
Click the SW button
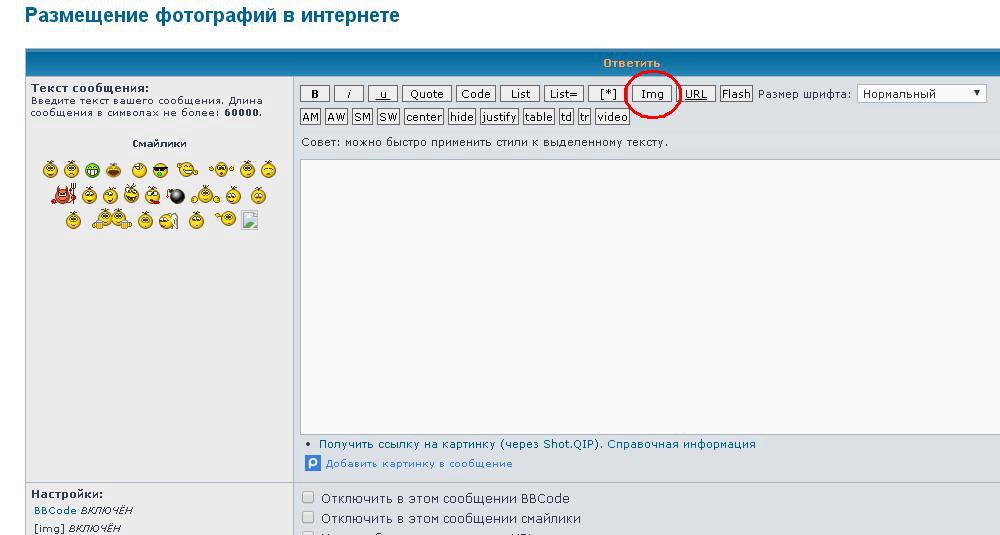pyautogui.click(x=388, y=117)
